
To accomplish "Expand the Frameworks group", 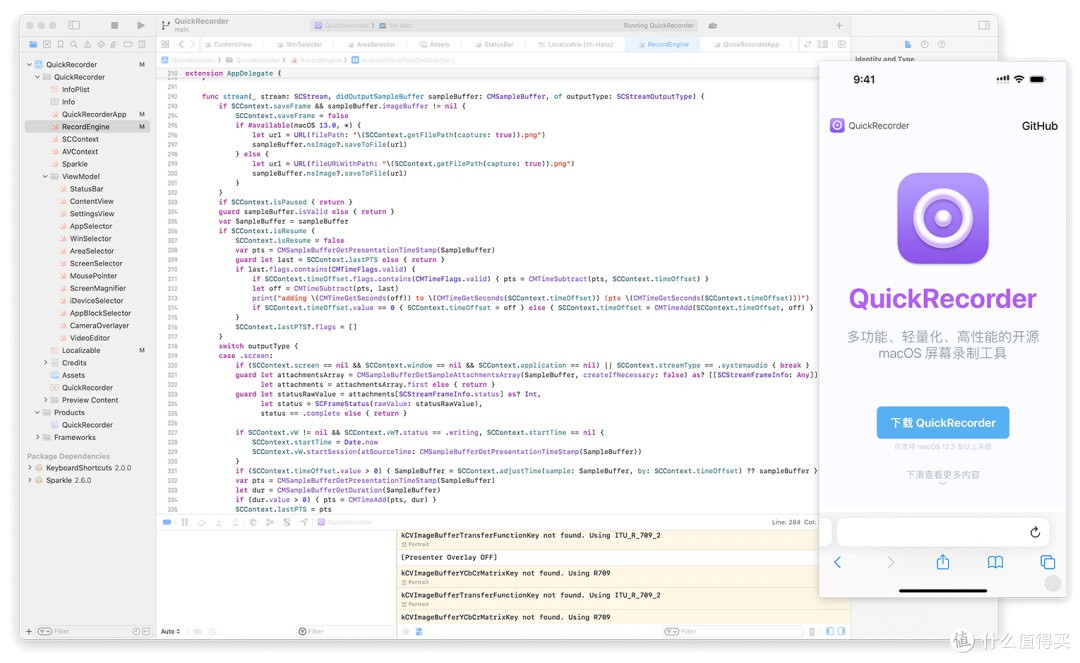I will click(38, 437).
